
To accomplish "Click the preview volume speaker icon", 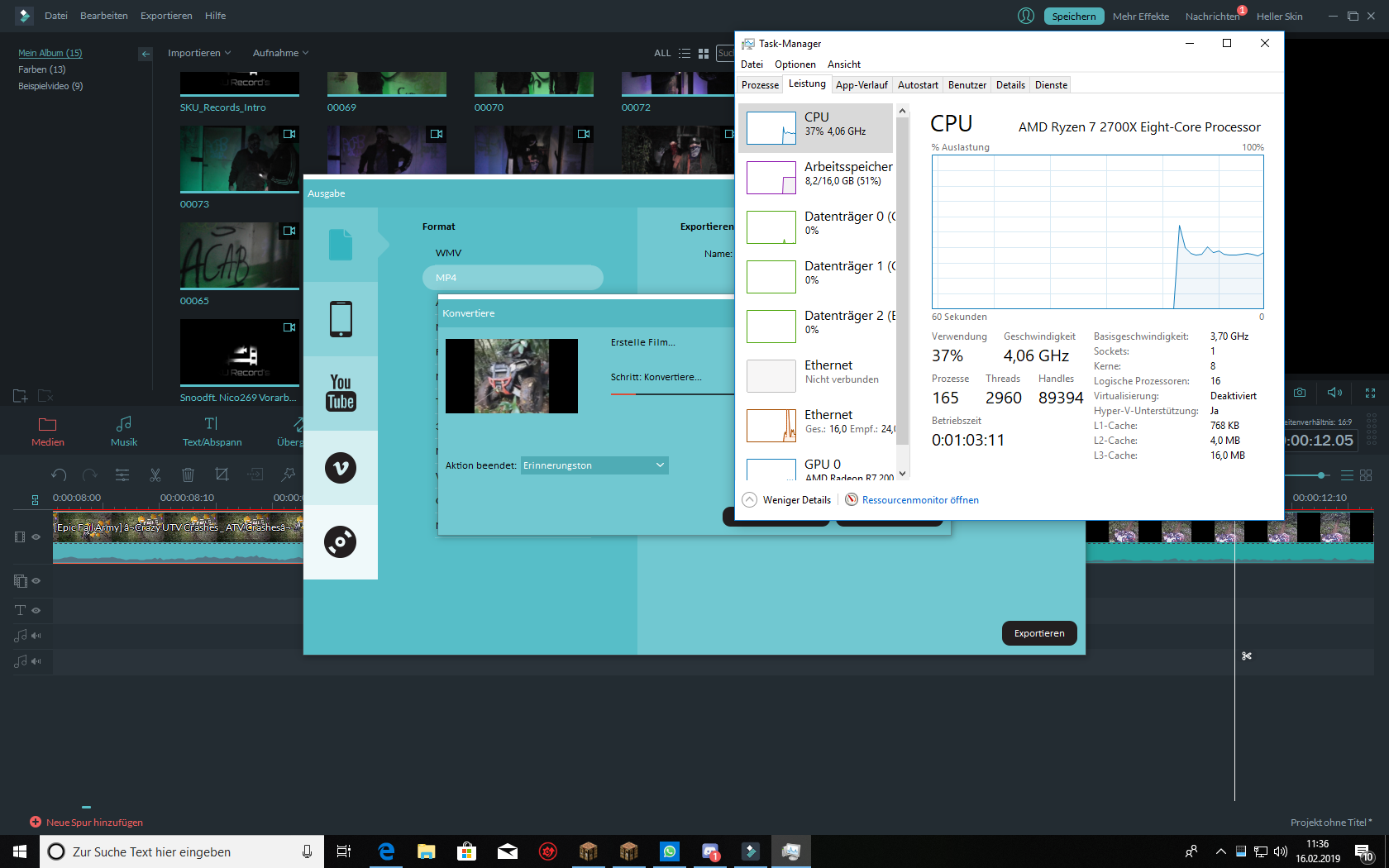I will pos(1334,393).
